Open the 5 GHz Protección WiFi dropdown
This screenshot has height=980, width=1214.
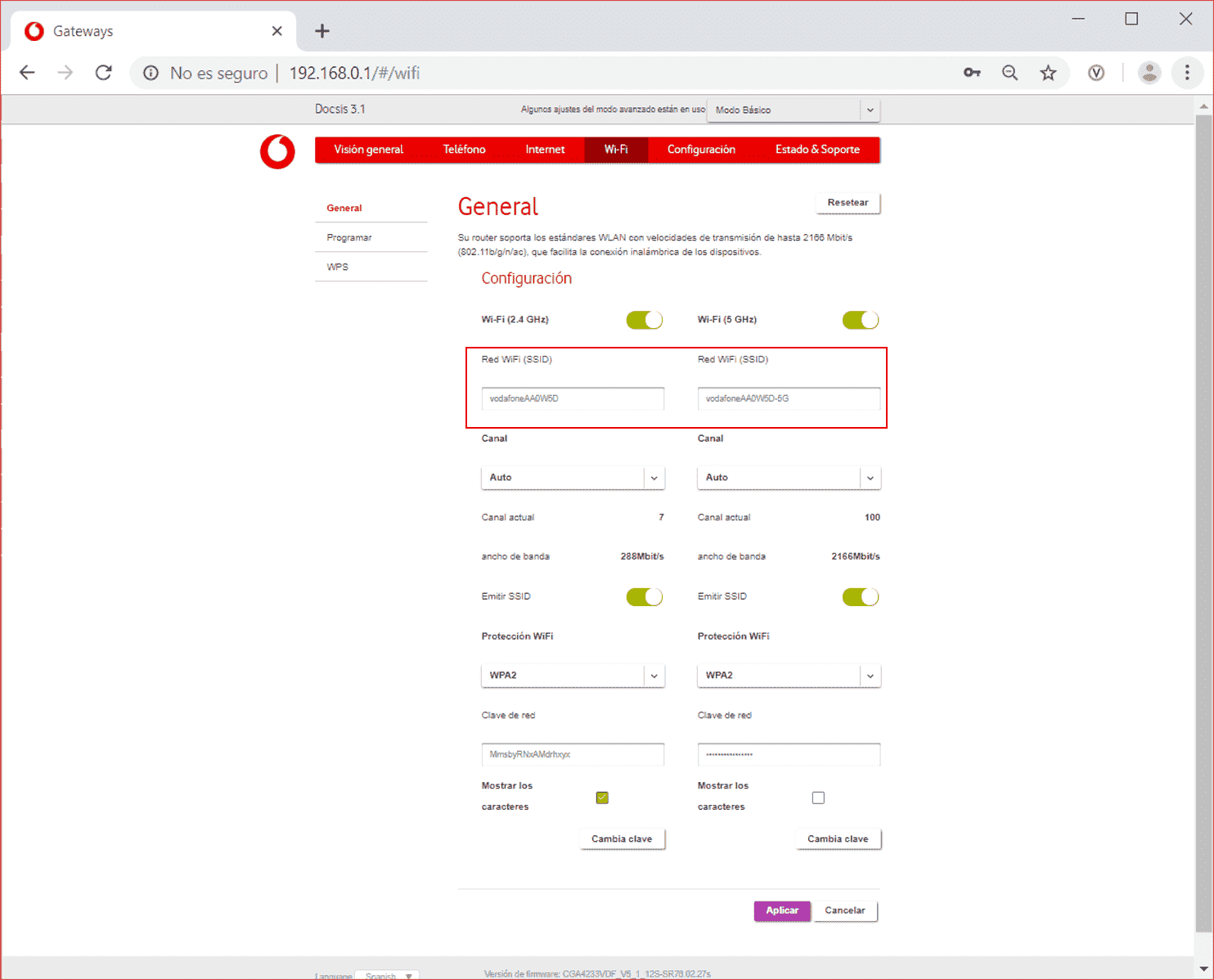point(789,676)
